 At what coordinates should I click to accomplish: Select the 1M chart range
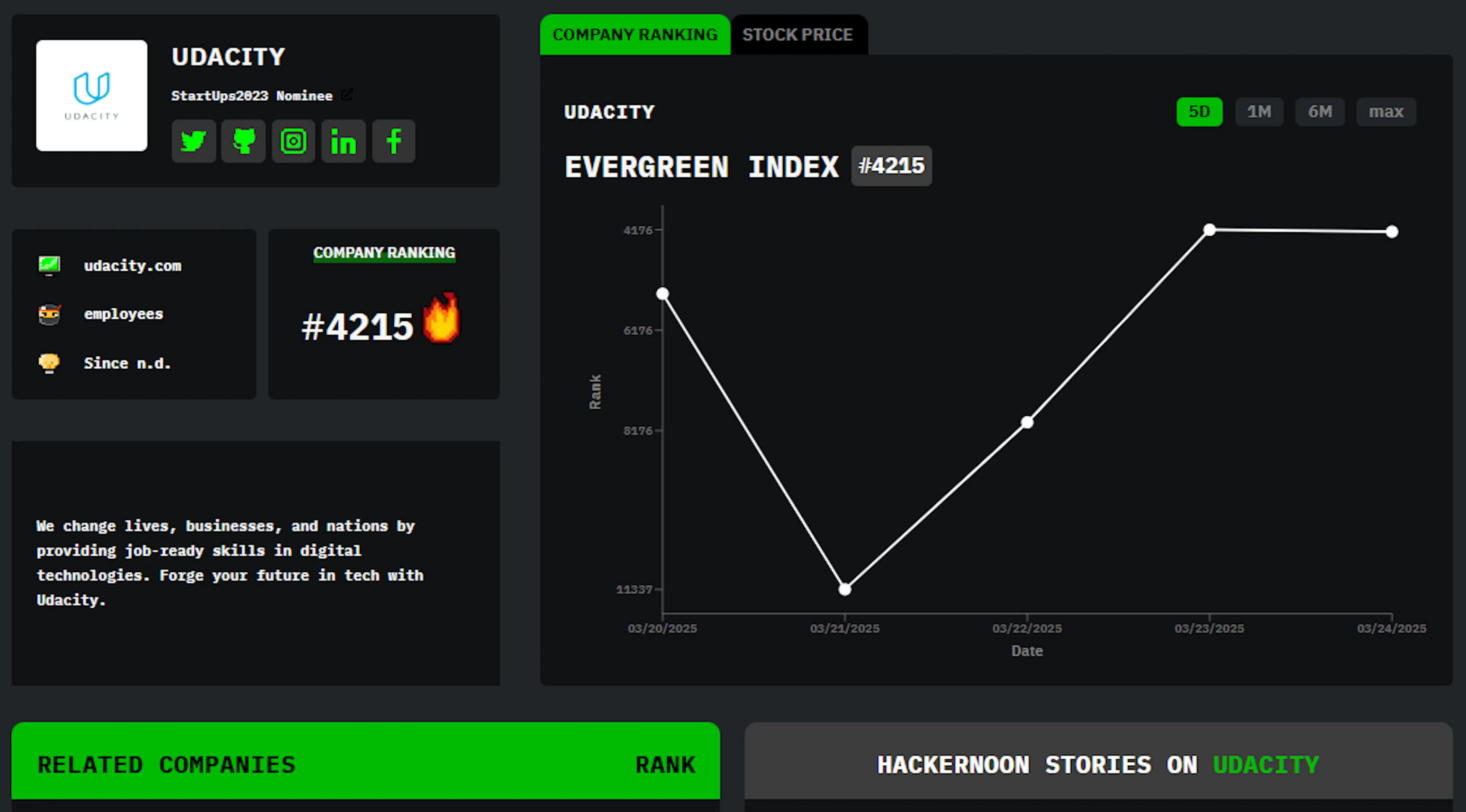(x=1259, y=111)
